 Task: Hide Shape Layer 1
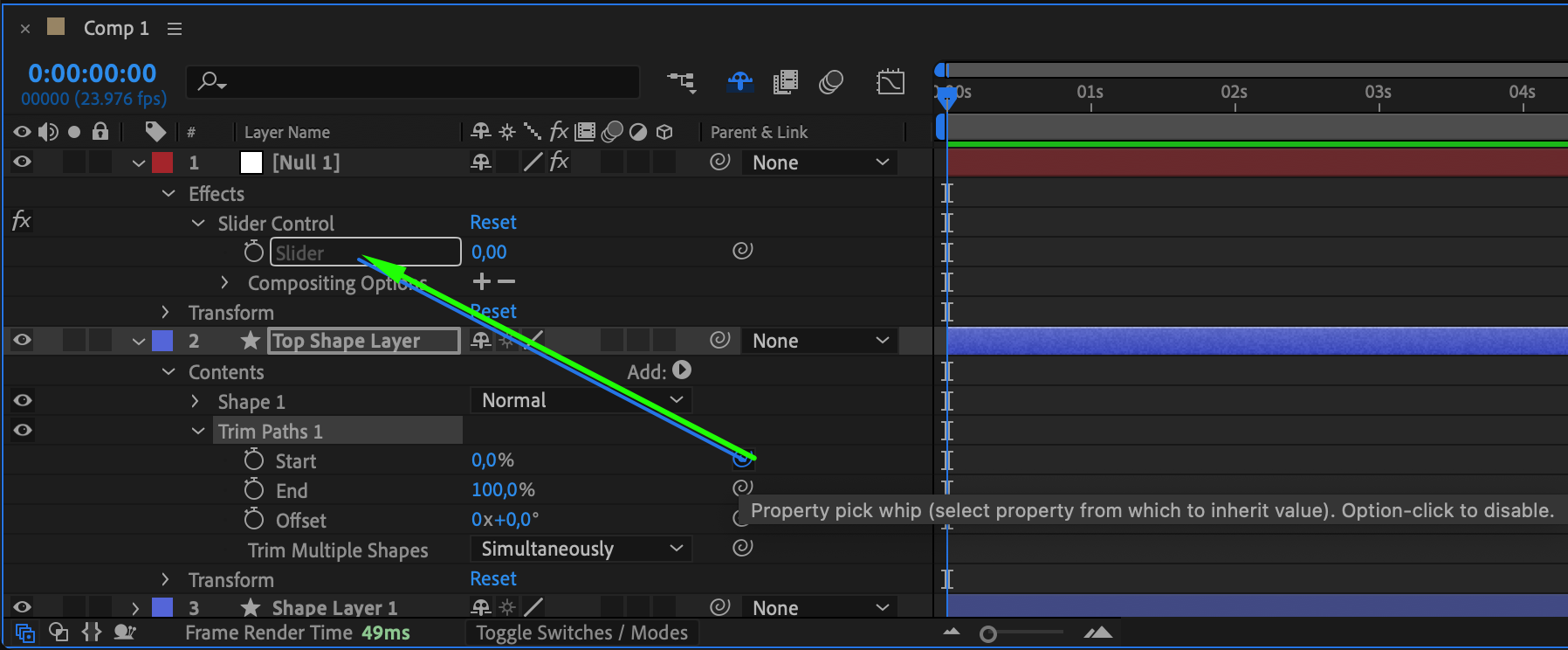[x=22, y=606]
